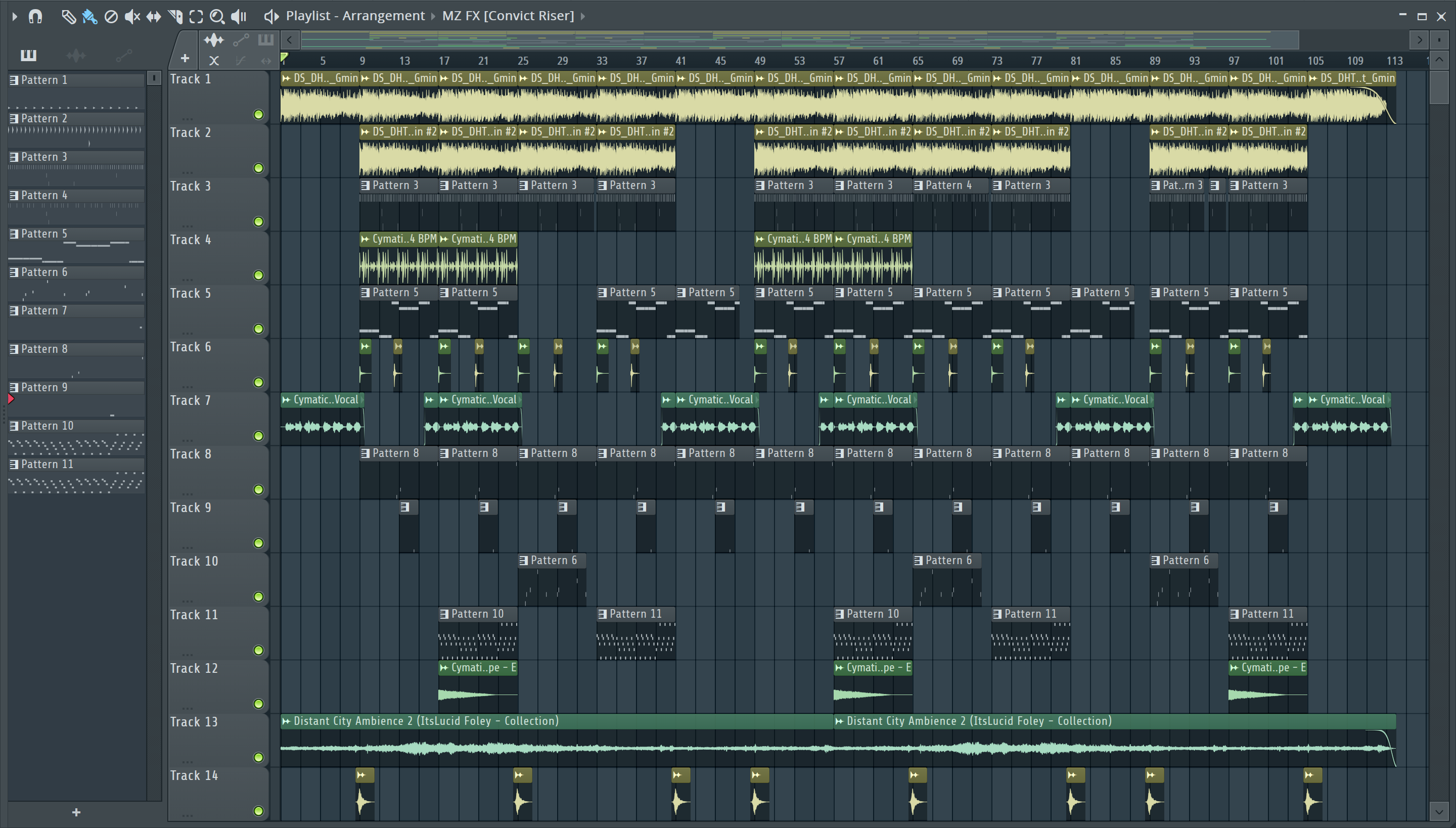Mute Track 10 with green LED
Screen dimensions: 1456x828
pos(259,596)
